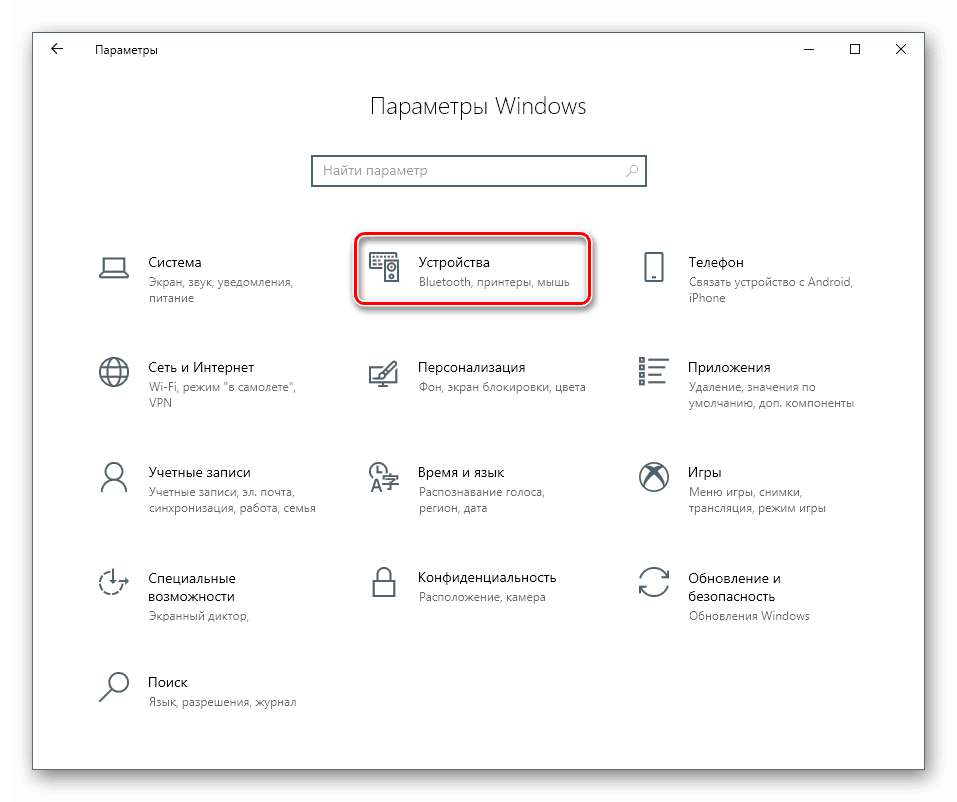
Task: Click the Персонализация paintbrush icon
Action: click(383, 373)
